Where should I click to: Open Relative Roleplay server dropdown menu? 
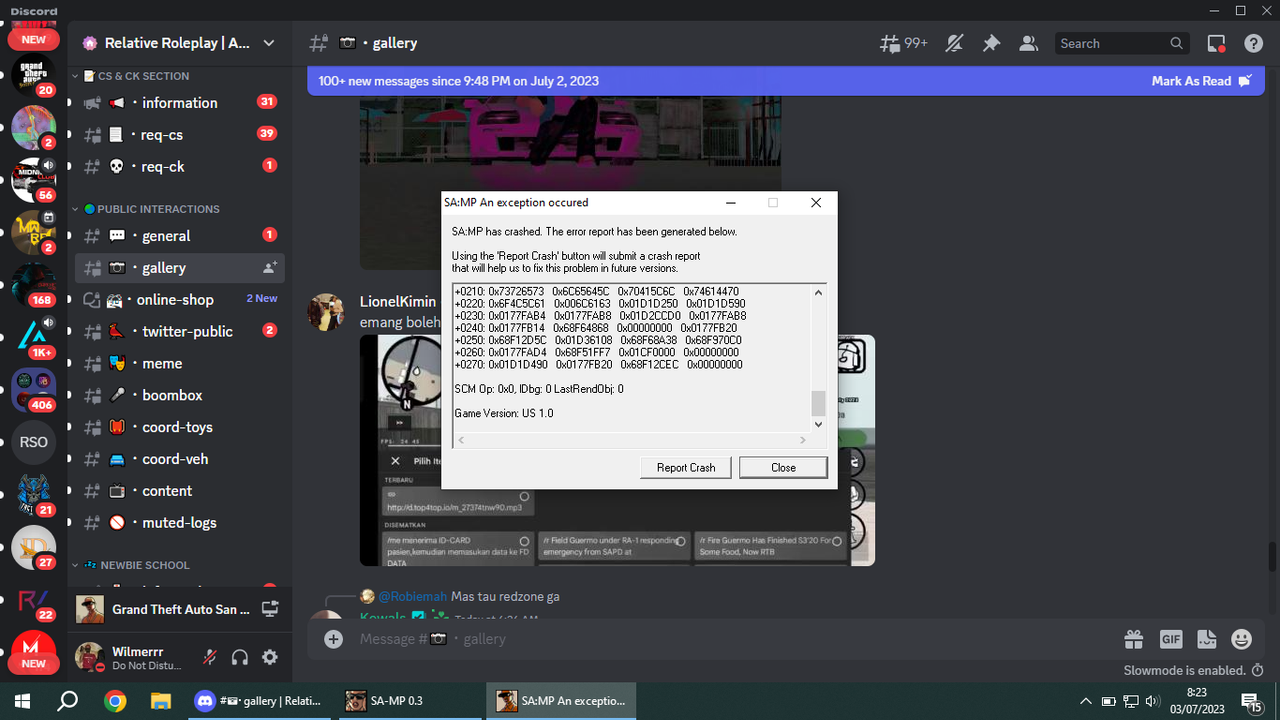pos(269,43)
